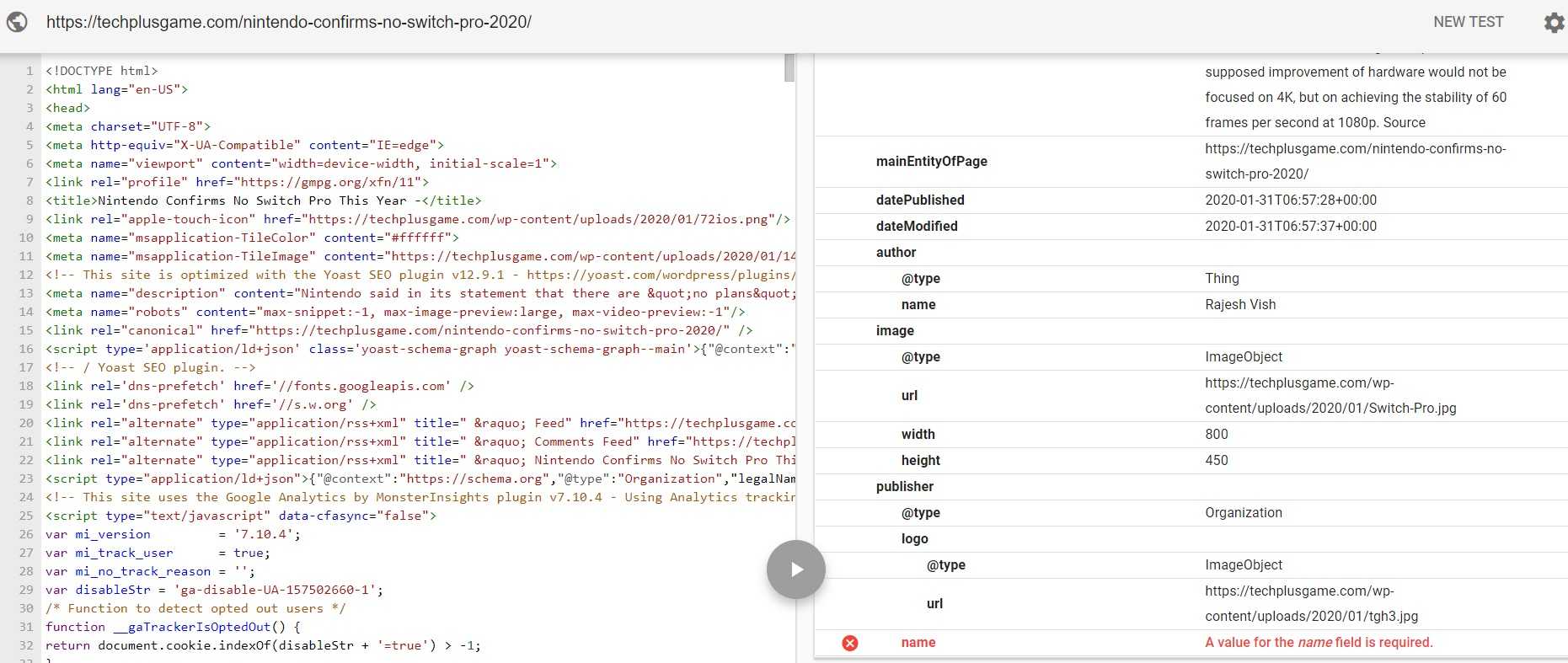Screen dimensions: 1568x663
Task: Click the width value 800
Action: (x=1217, y=435)
